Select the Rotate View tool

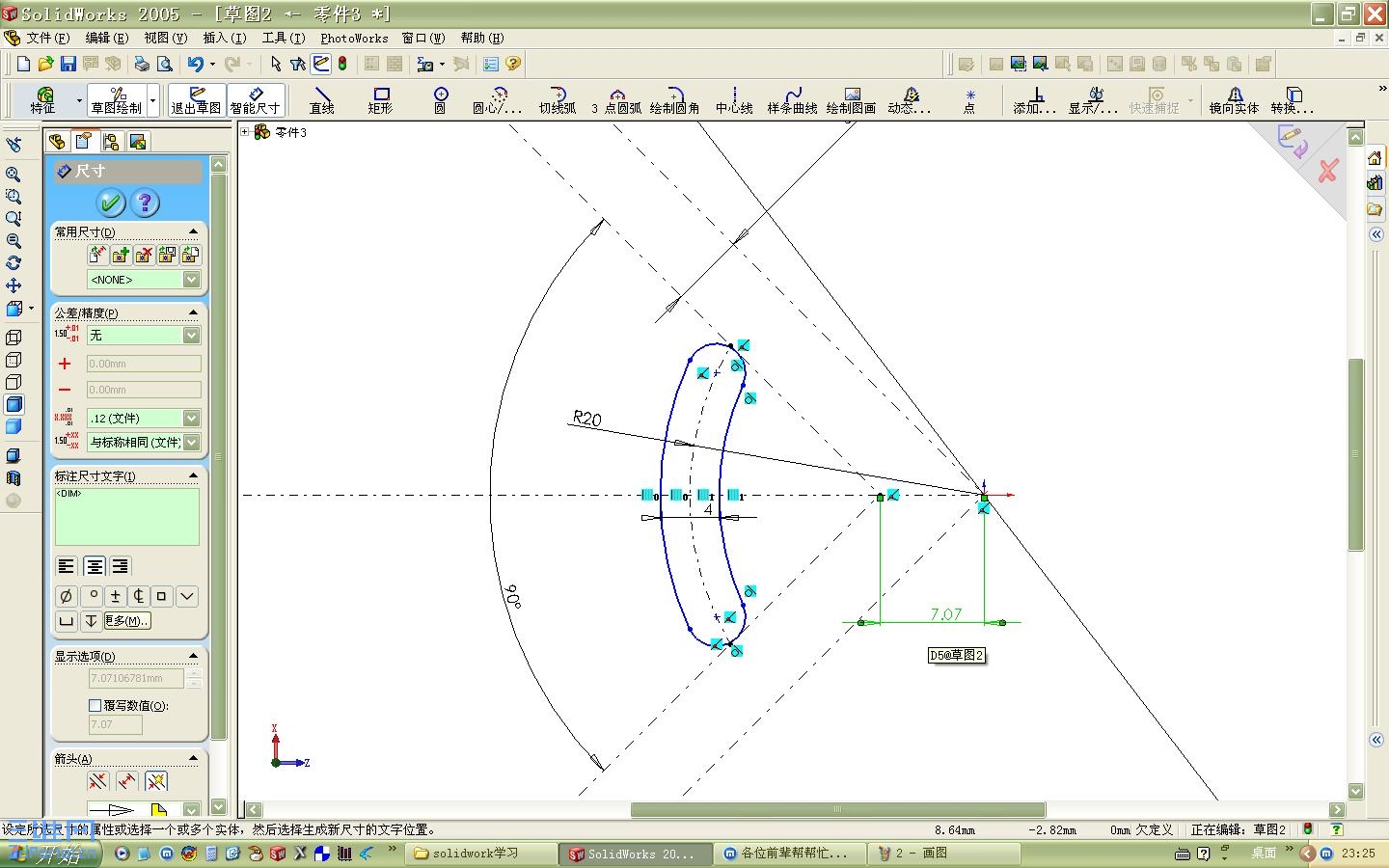14,263
